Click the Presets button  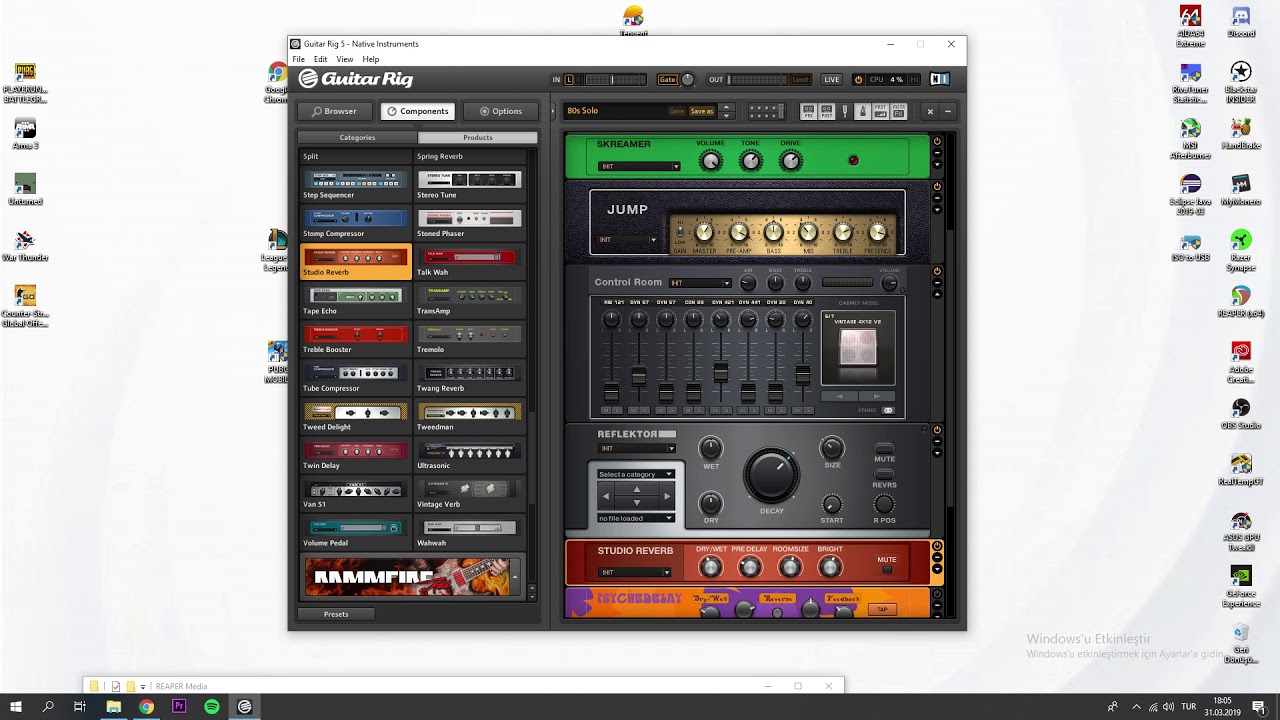[x=336, y=614]
